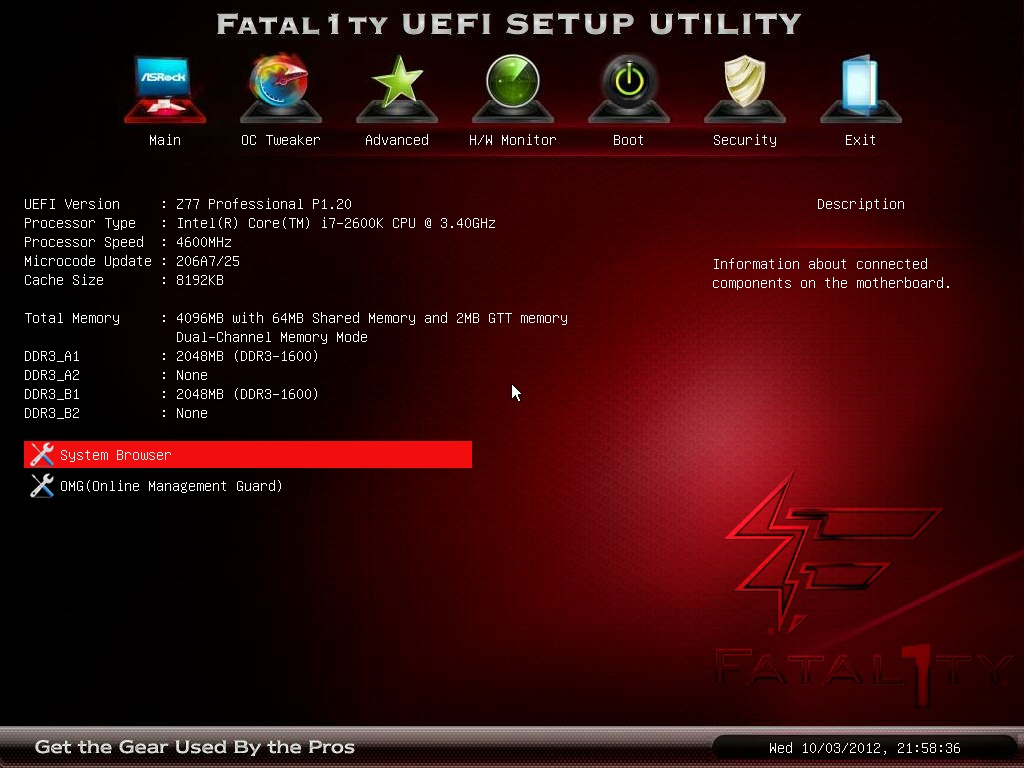
Task: Click the Boot power button icon
Action: (x=629, y=89)
